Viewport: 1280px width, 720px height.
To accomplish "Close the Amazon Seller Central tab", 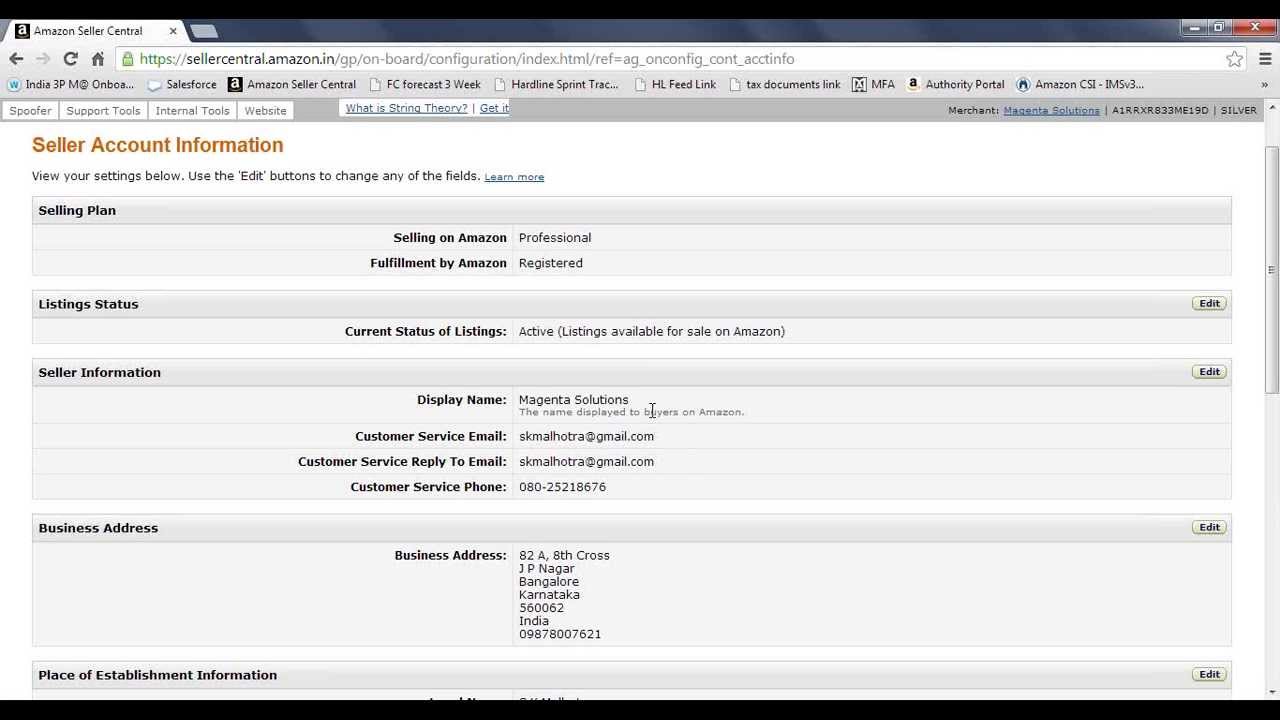I will [x=172, y=31].
